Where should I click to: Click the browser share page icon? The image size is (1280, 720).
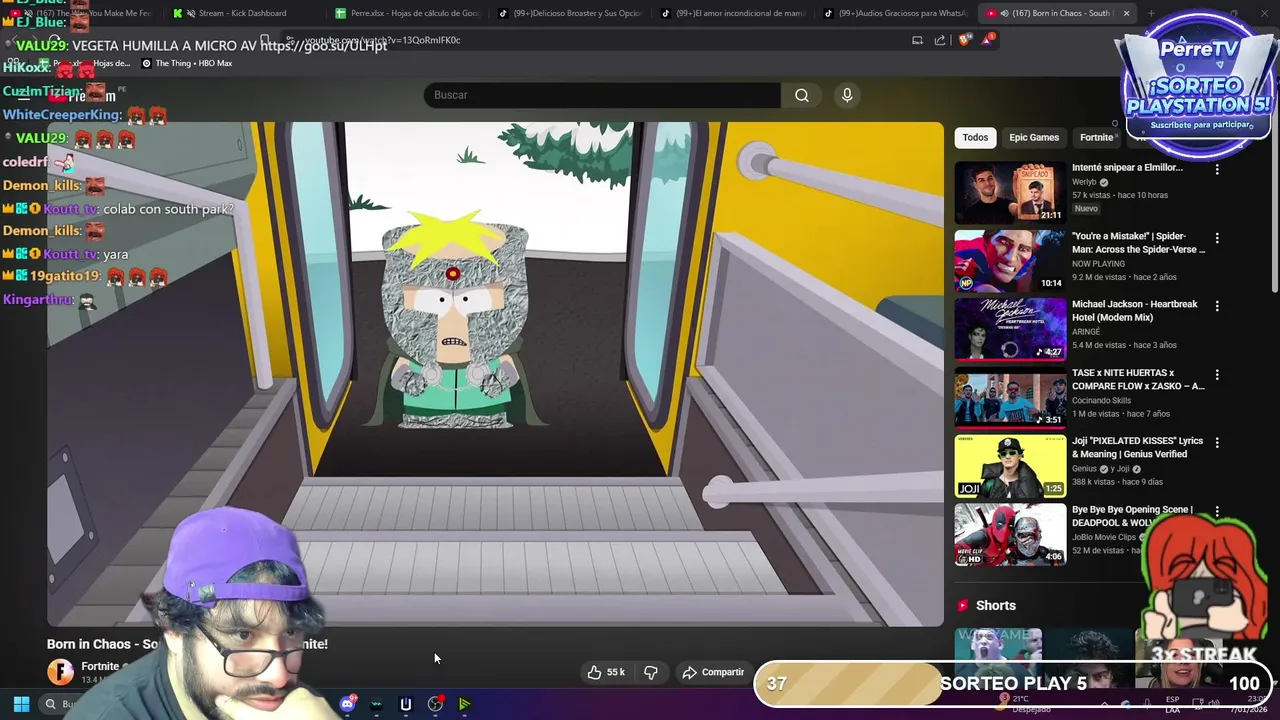click(940, 40)
